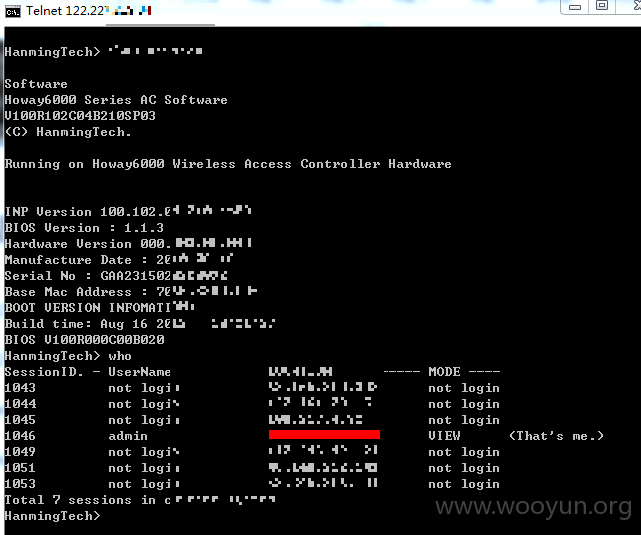Click the 'Telnet 122.22' window title text
This screenshot has width=641, height=535.
65,11
